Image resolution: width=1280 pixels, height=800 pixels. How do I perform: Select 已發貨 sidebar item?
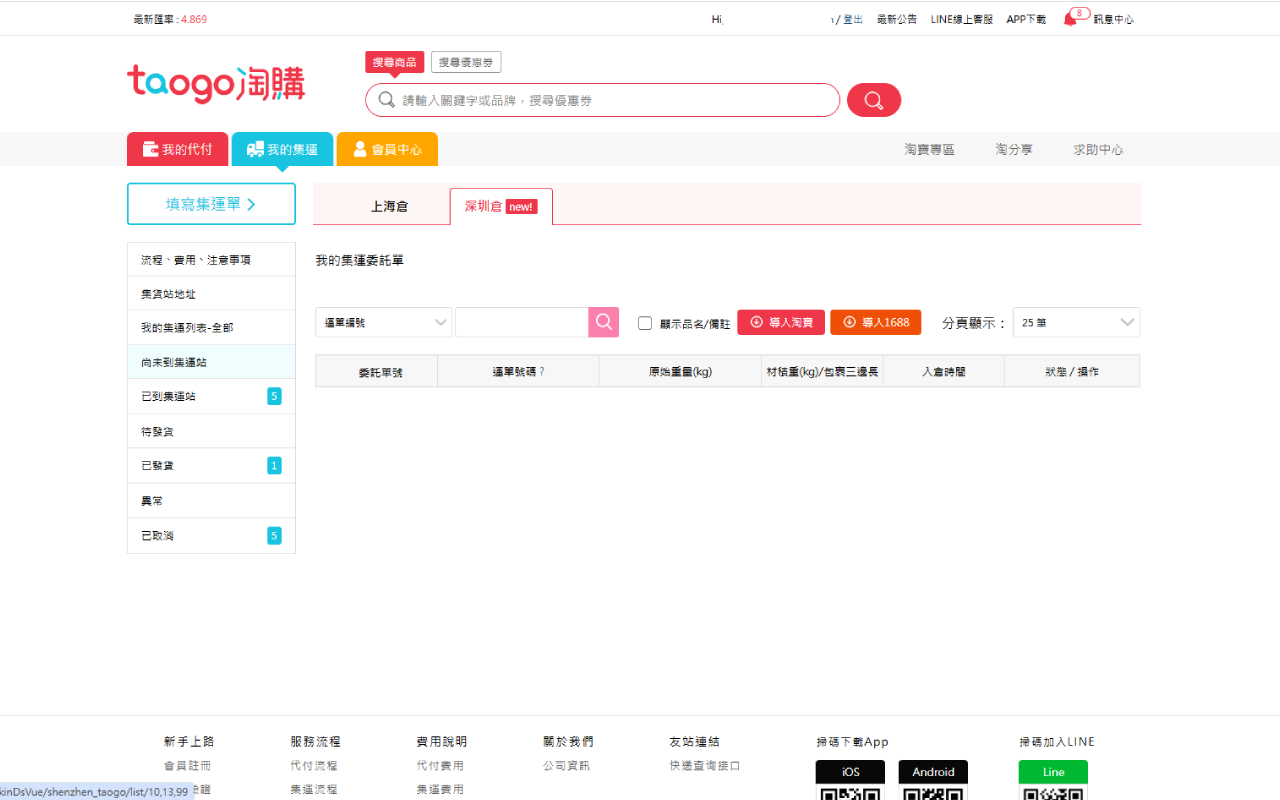tap(211, 466)
